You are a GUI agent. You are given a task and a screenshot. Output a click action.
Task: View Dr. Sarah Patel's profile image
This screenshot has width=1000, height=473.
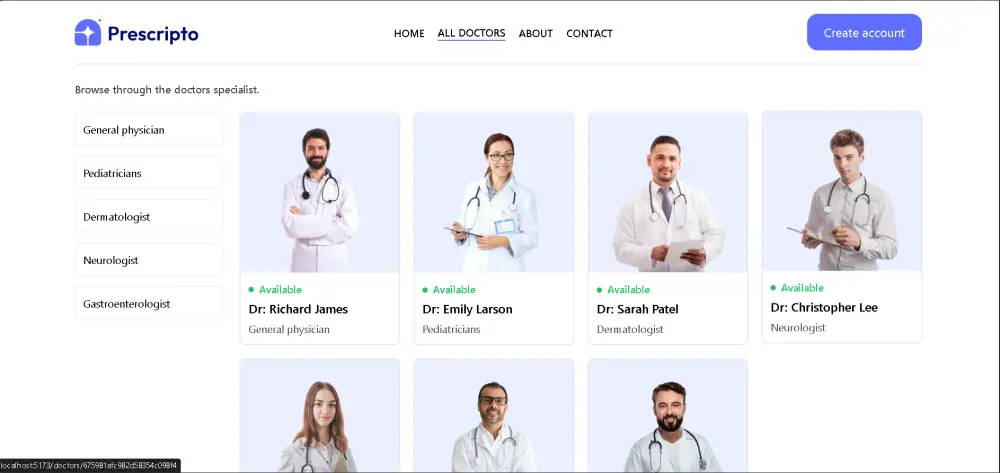click(668, 193)
